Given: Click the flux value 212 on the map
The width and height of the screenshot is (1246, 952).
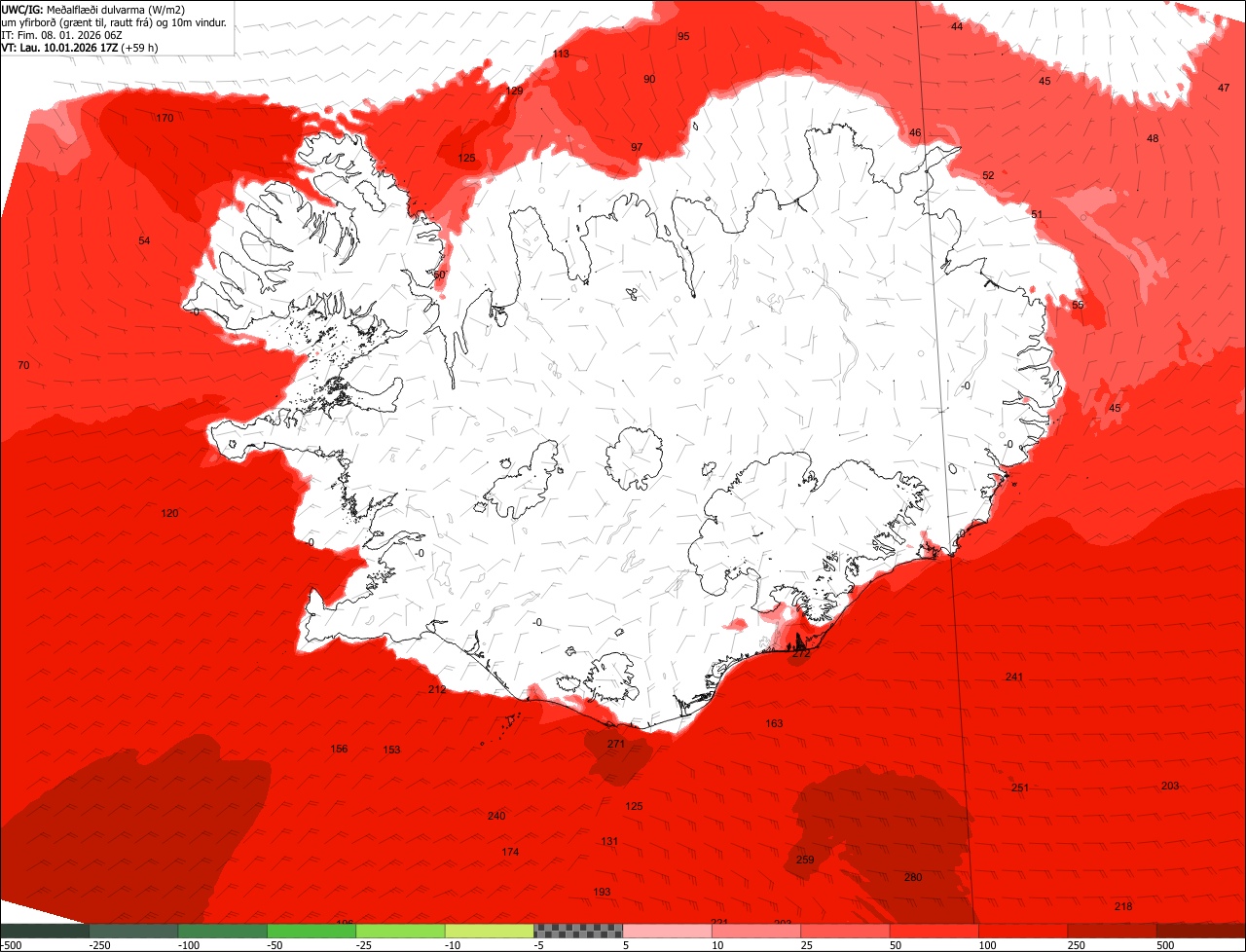Looking at the screenshot, I should click(x=437, y=689).
